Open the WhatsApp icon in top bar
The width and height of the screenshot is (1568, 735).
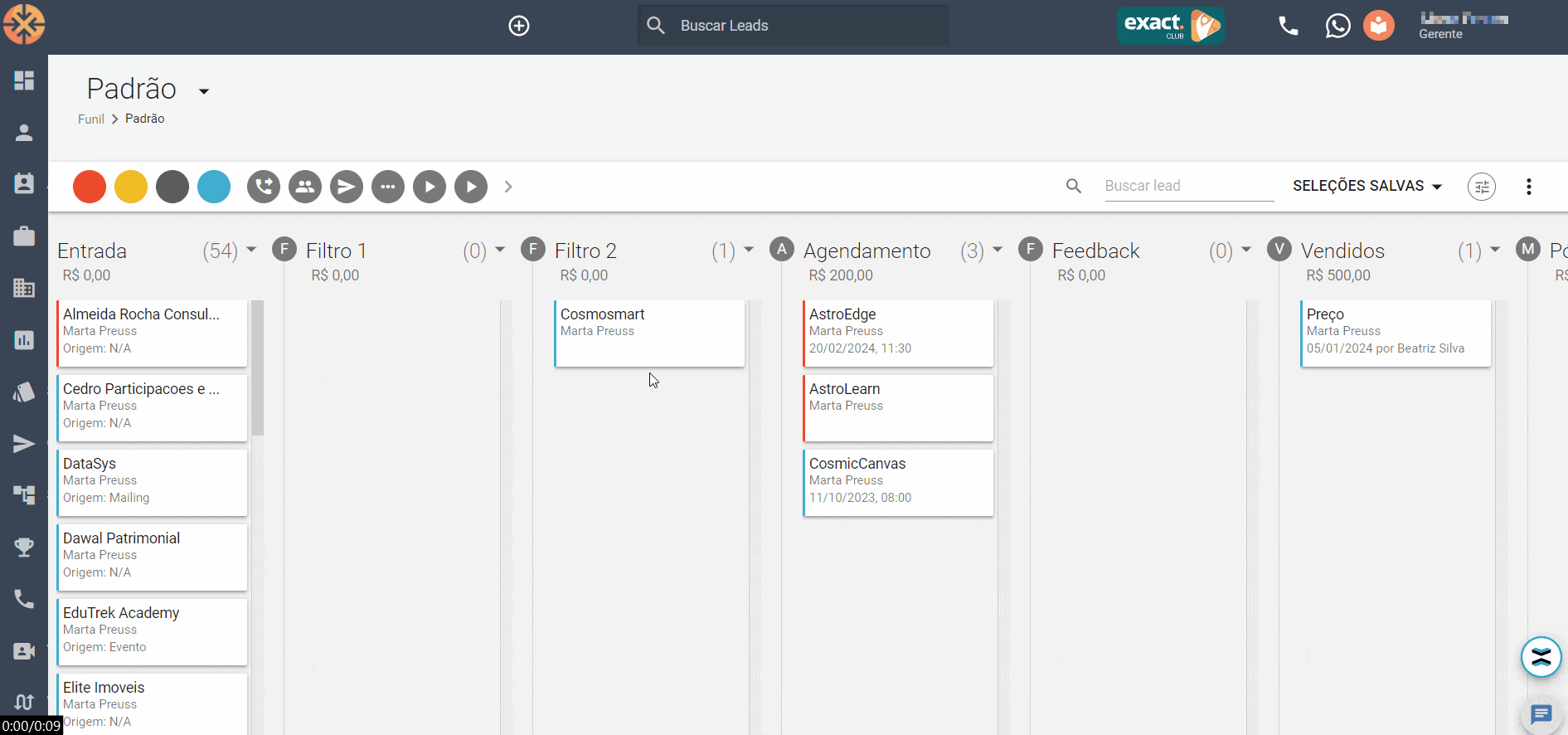[1337, 26]
